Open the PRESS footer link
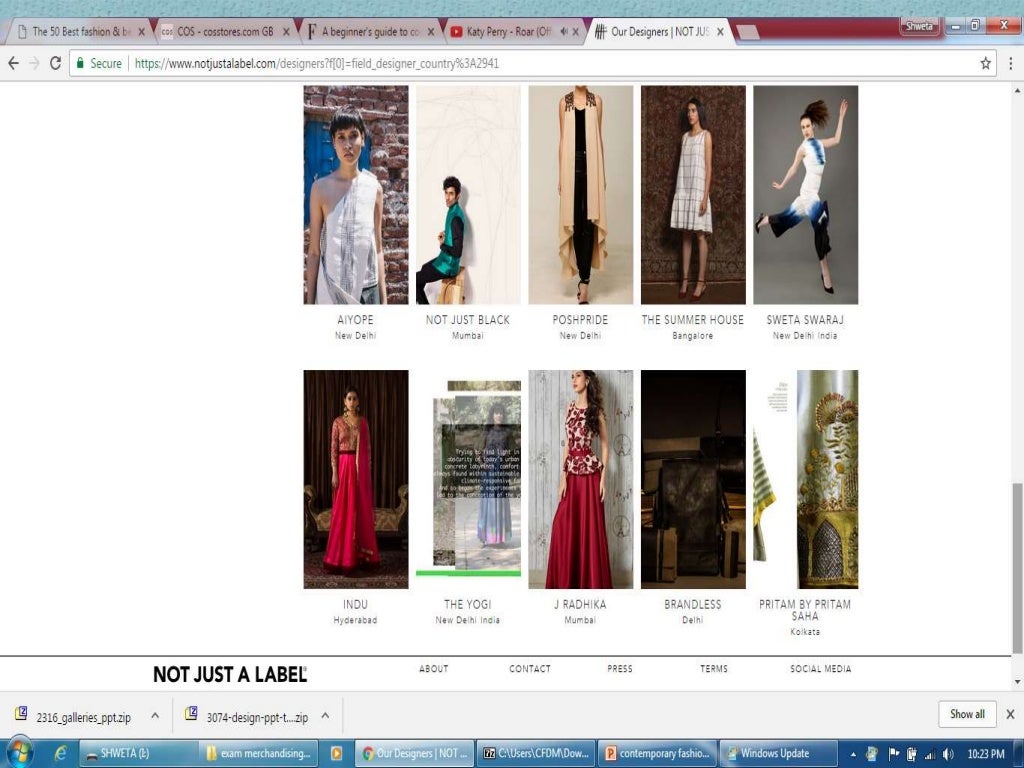 coord(620,669)
